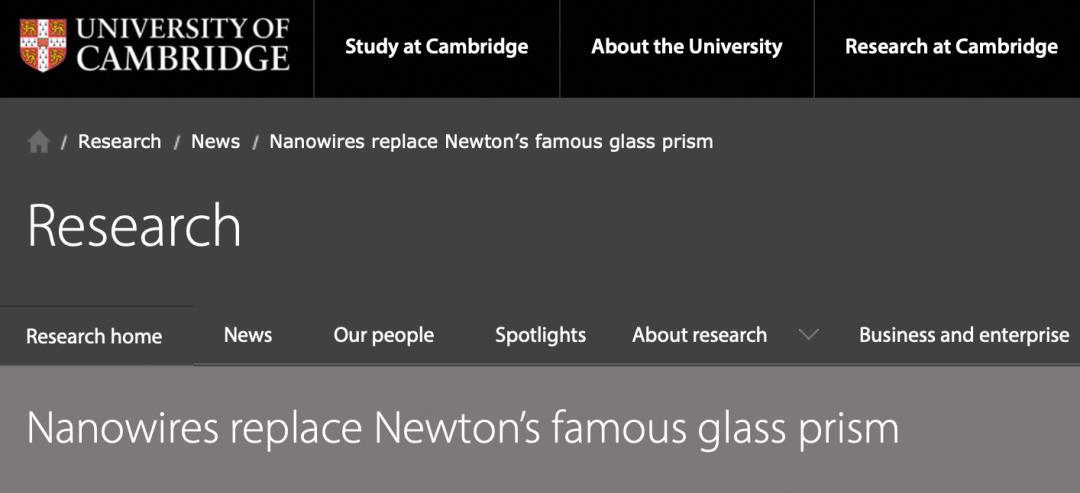Click the About research tab label

point(699,335)
